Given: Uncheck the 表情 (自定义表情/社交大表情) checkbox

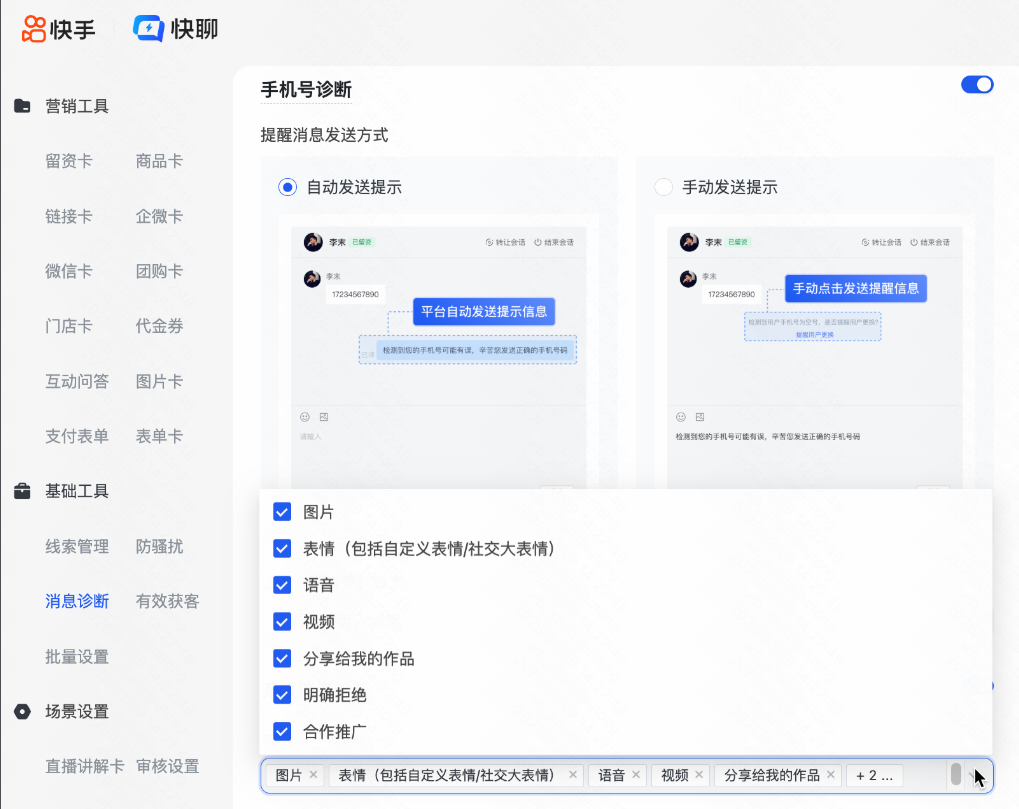Looking at the screenshot, I should click(x=282, y=548).
